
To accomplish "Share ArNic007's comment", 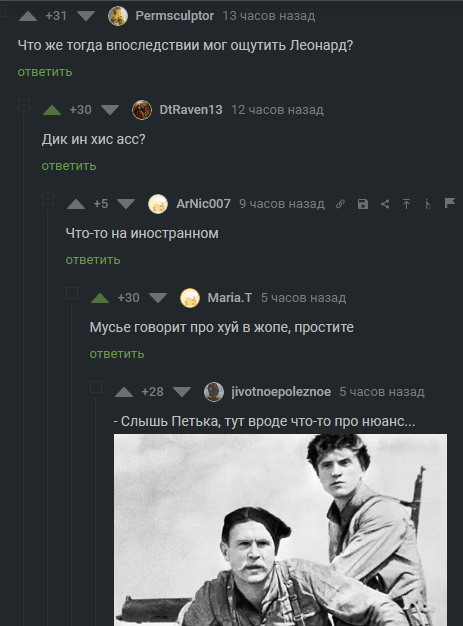I will [385, 204].
